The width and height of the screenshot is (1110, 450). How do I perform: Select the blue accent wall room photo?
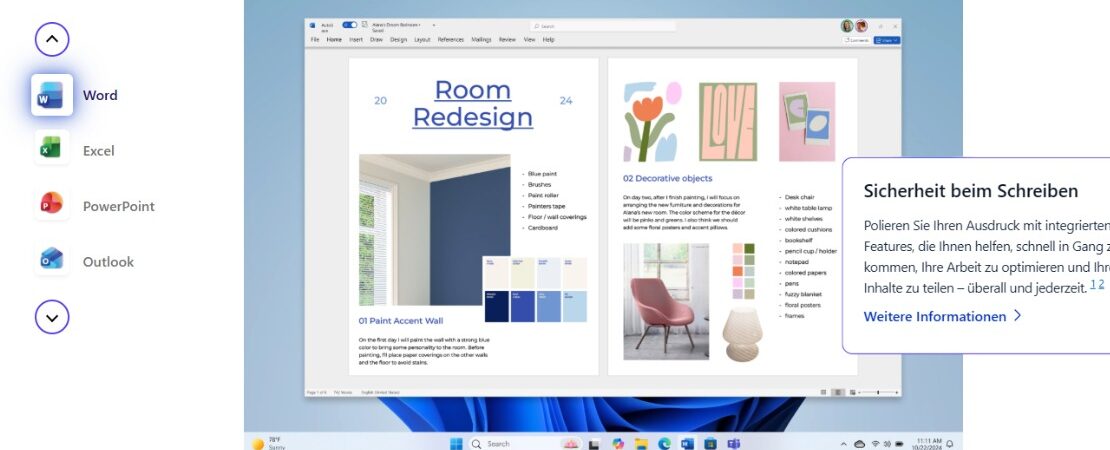point(434,230)
